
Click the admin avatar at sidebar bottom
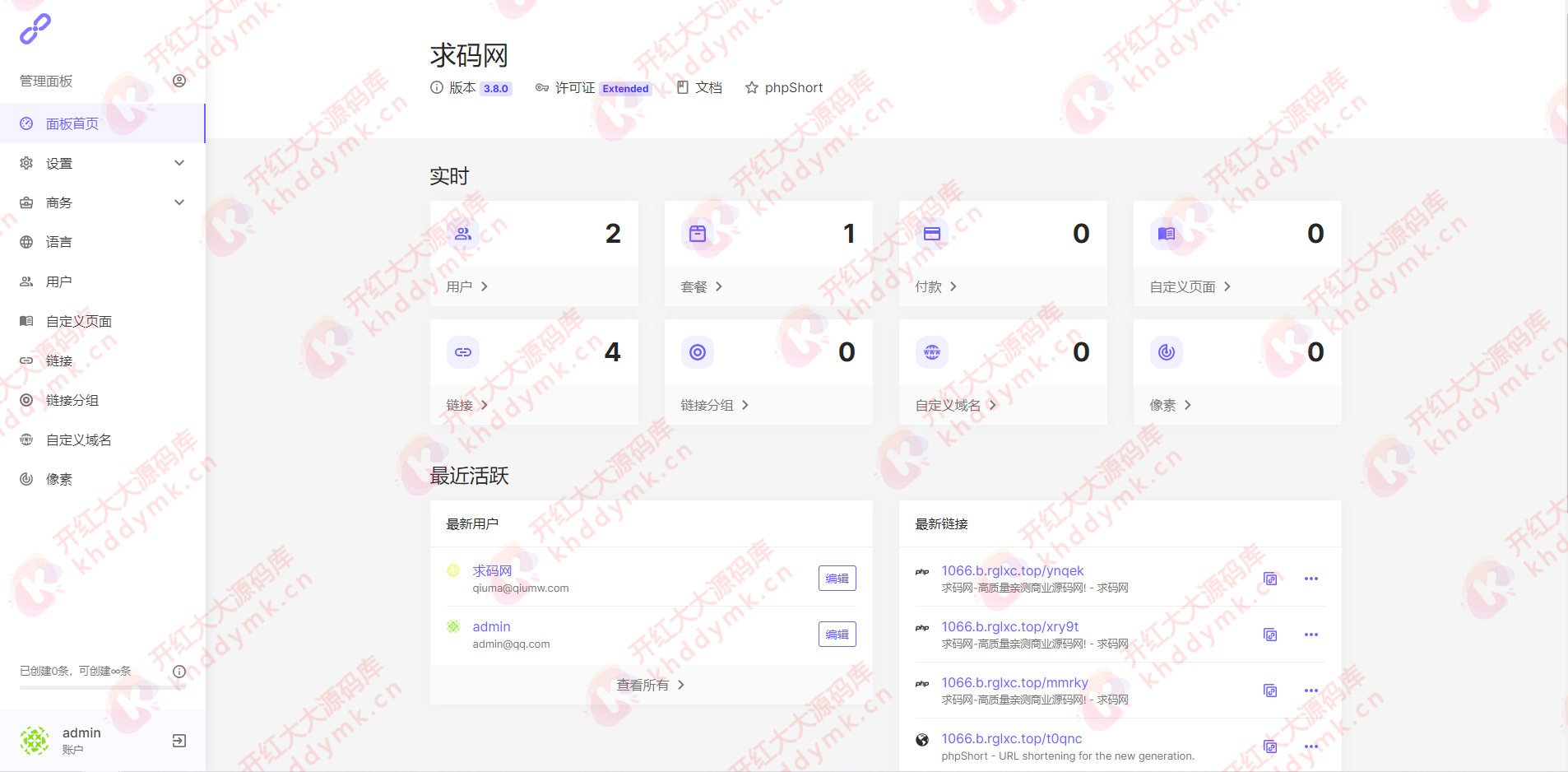click(x=35, y=741)
